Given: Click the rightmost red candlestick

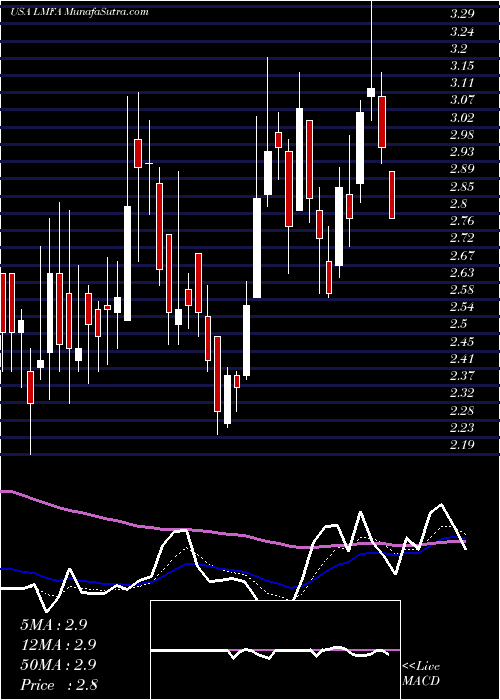Looking at the screenshot, I should [x=392, y=195].
